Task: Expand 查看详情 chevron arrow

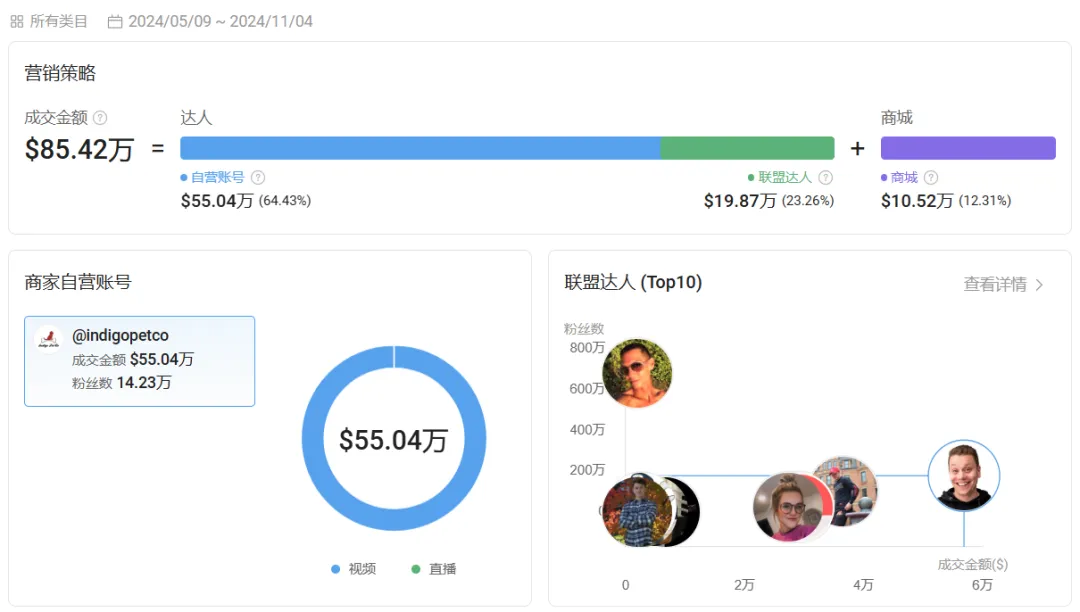Action: (1040, 285)
